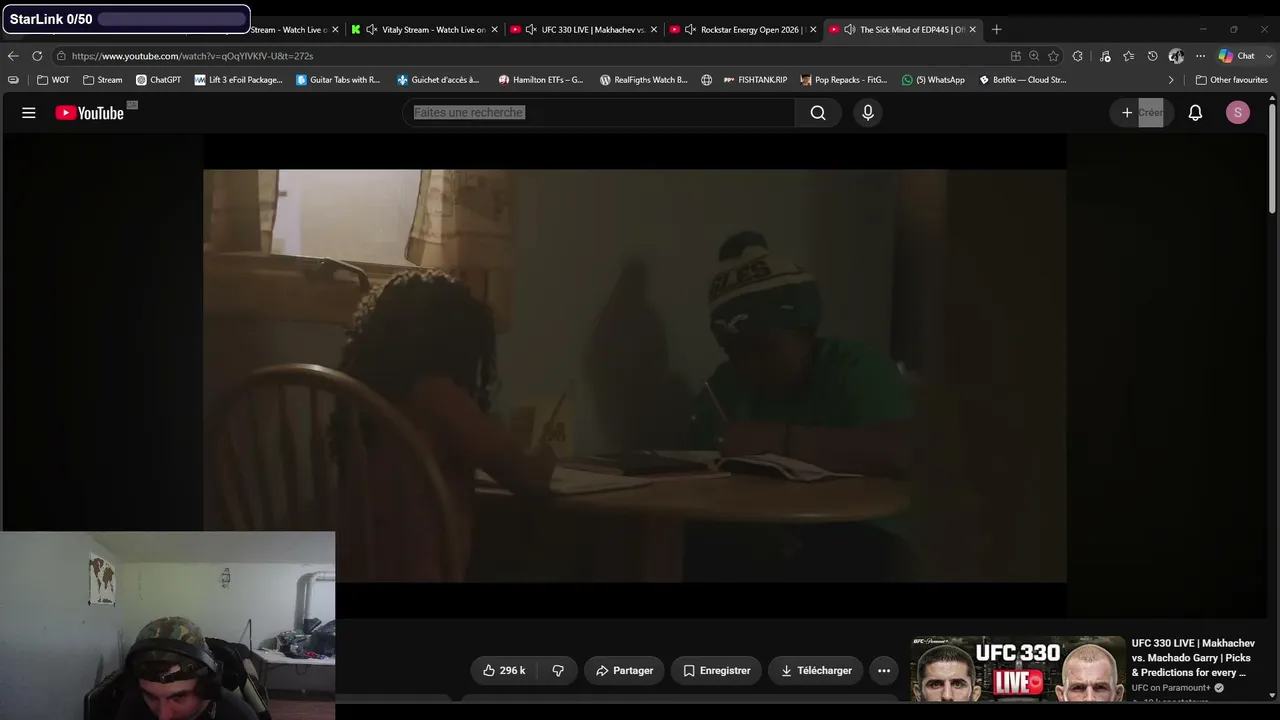Viewport: 1280px width, 720px height.
Task: Like the video with 296 k likes
Action: coord(504,671)
